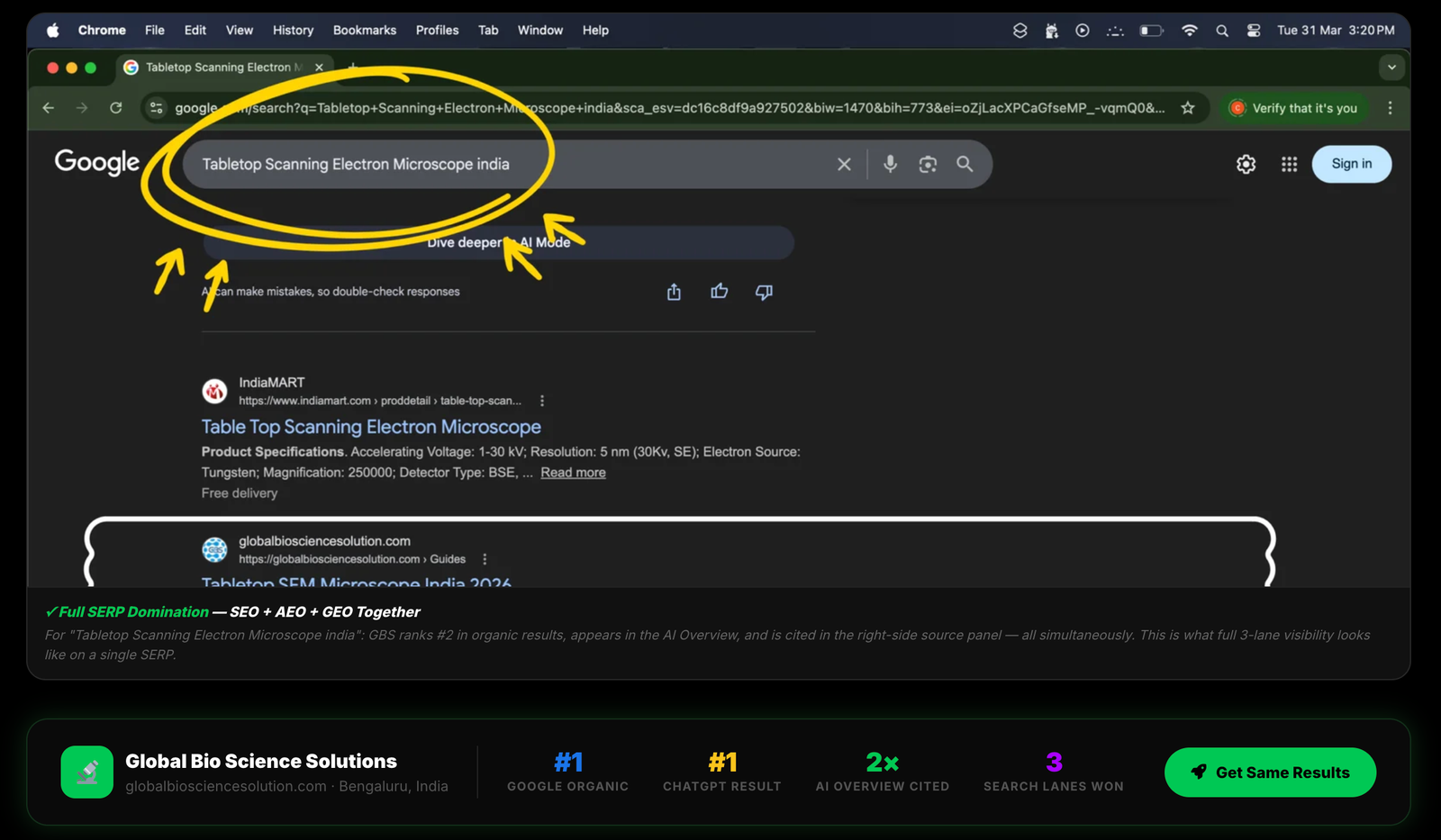The width and height of the screenshot is (1441, 840).
Task: Give thumbs up to AI overview
Action: pos(719,292)
